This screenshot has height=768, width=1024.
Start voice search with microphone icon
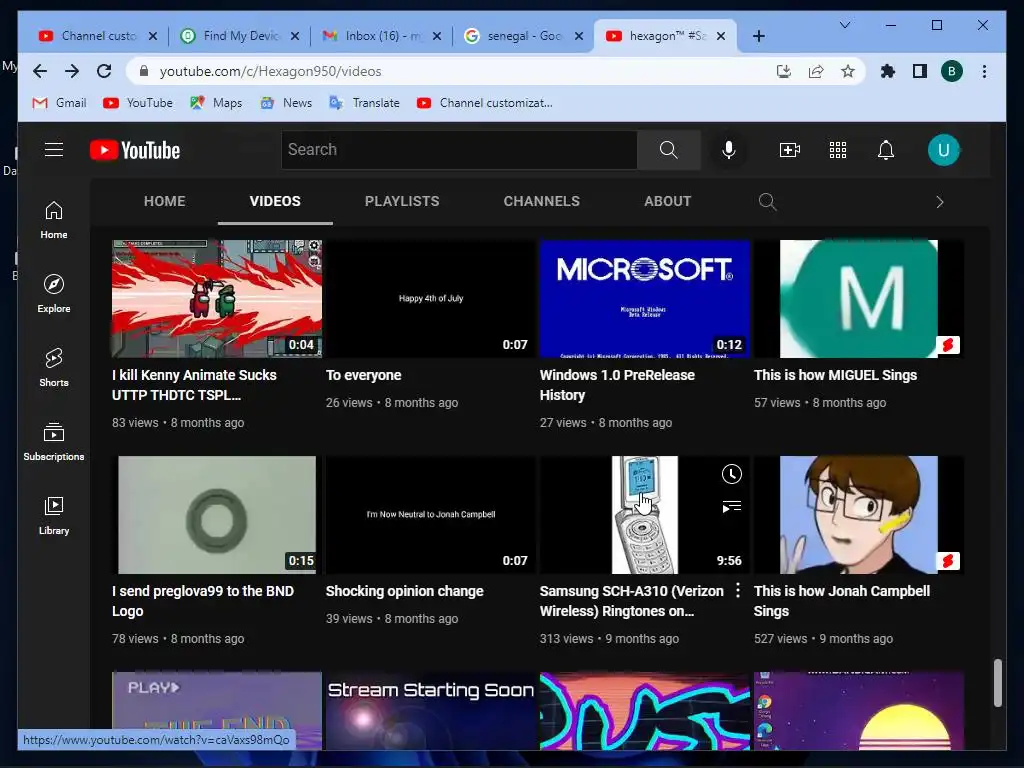[729, 150]
